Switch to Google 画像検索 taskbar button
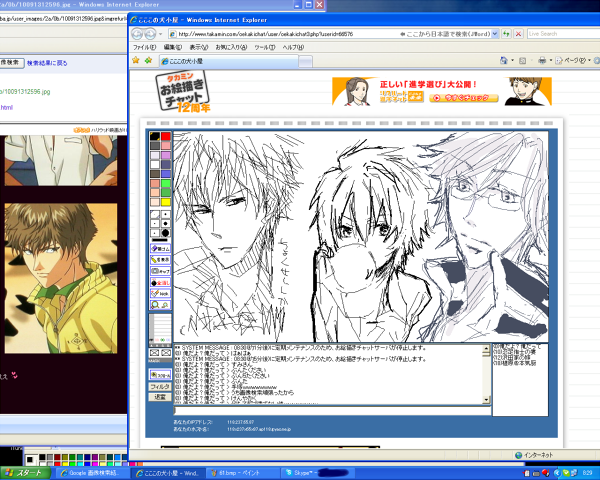This screenshot has height=480, width=600. point(92,473)
